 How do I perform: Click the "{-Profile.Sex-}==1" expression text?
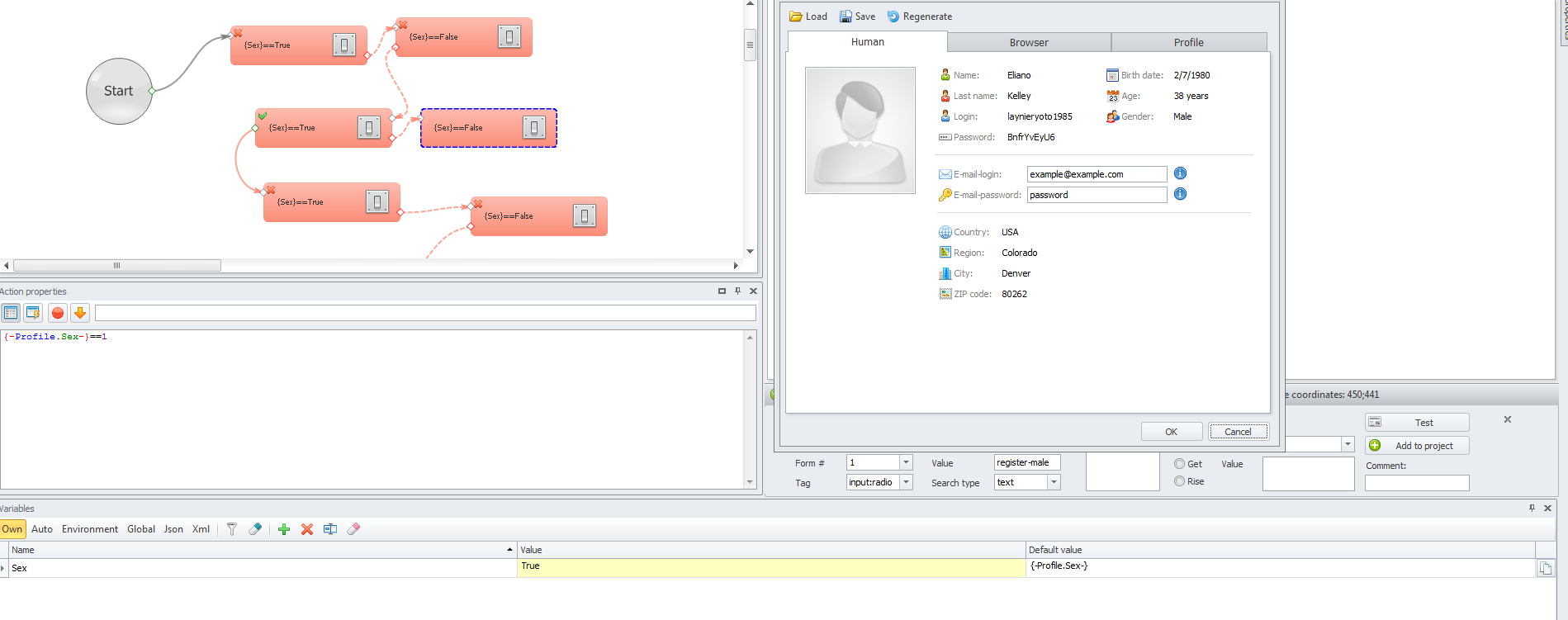(x=56, y=337)
